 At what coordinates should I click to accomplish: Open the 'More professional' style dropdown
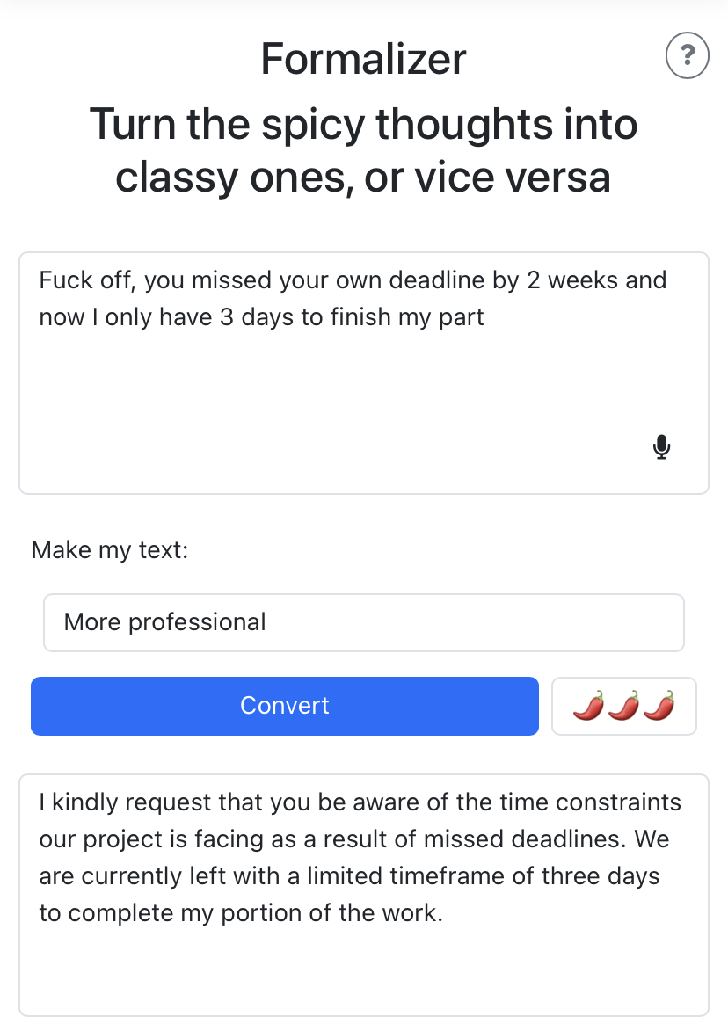click(364, 622)
